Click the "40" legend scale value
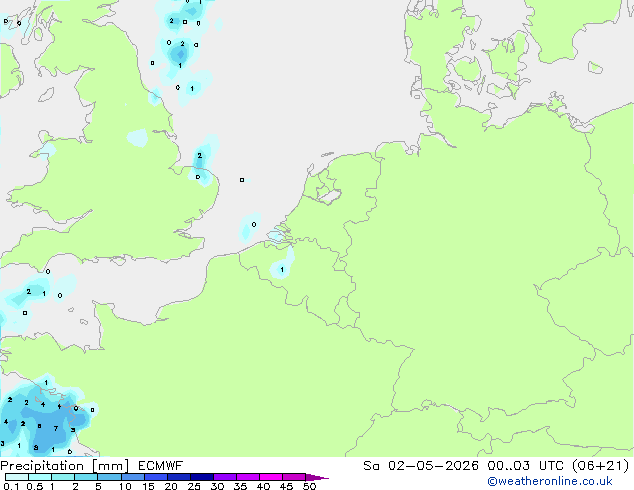 point(263,486)
